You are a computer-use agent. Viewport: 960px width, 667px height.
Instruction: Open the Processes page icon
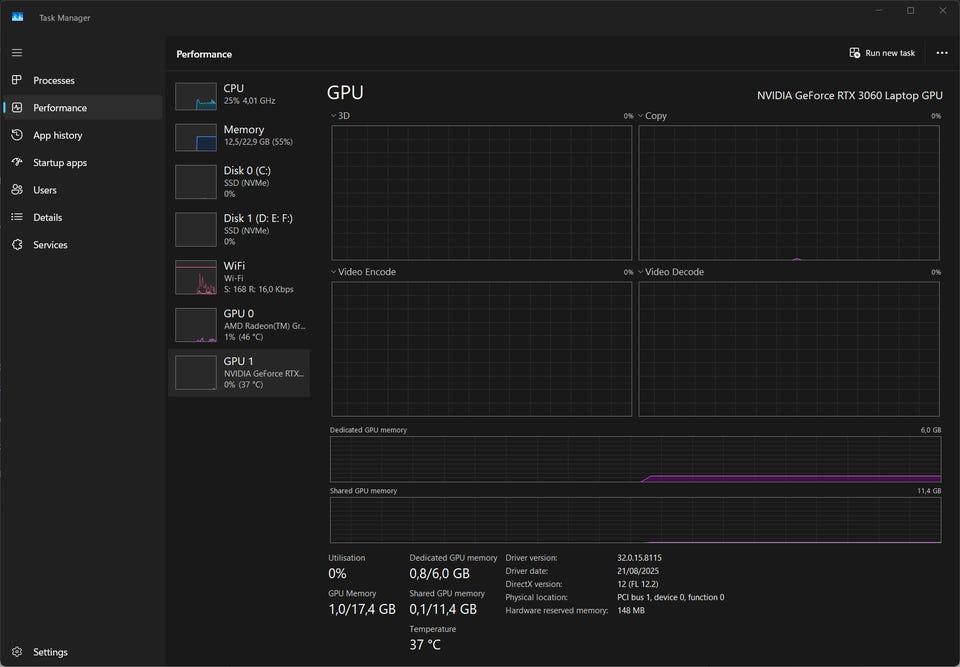(17, 80)
